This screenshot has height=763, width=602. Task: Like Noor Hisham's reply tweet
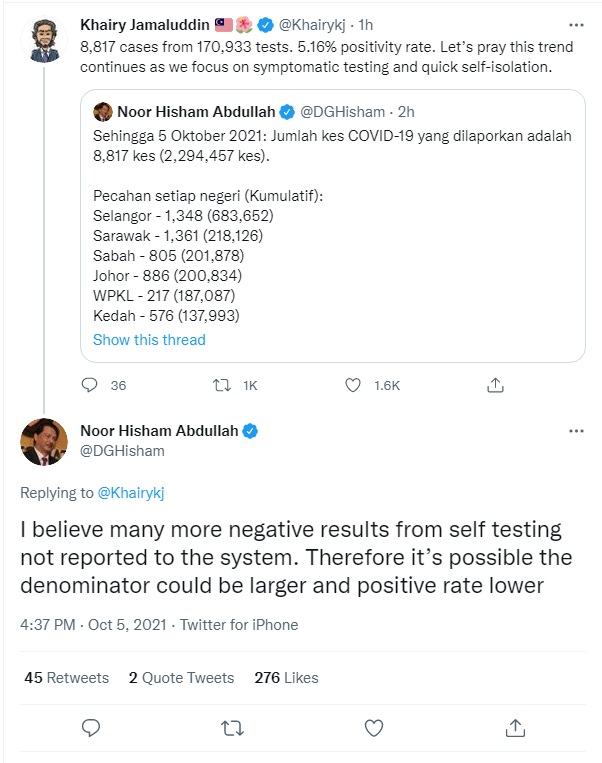click(372, 727)
